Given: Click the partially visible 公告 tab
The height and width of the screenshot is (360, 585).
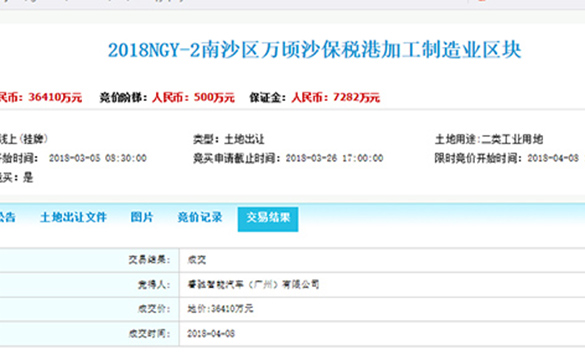Looking at the screenshot, I should pos(7,217).
